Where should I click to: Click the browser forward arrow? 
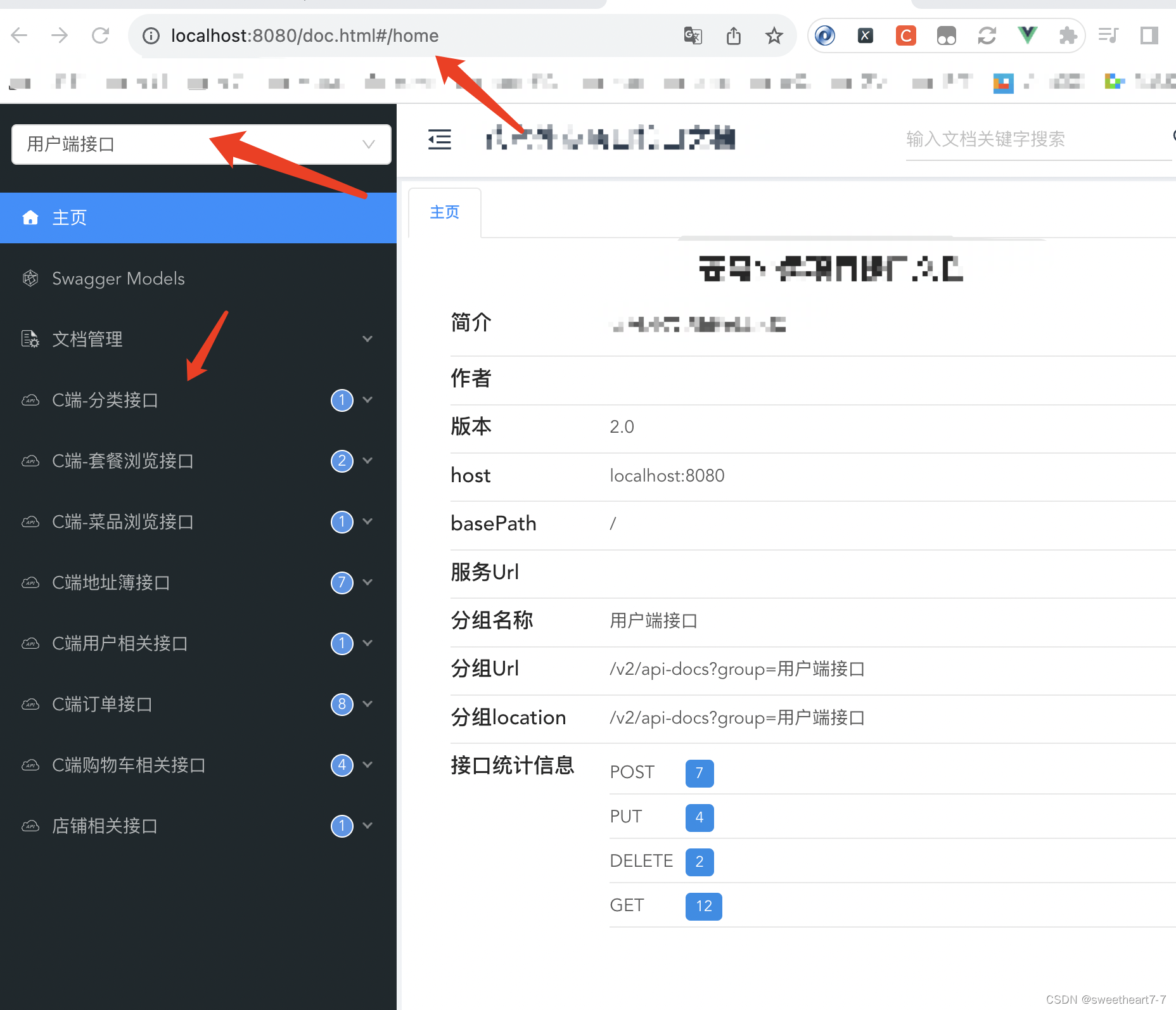60,35
